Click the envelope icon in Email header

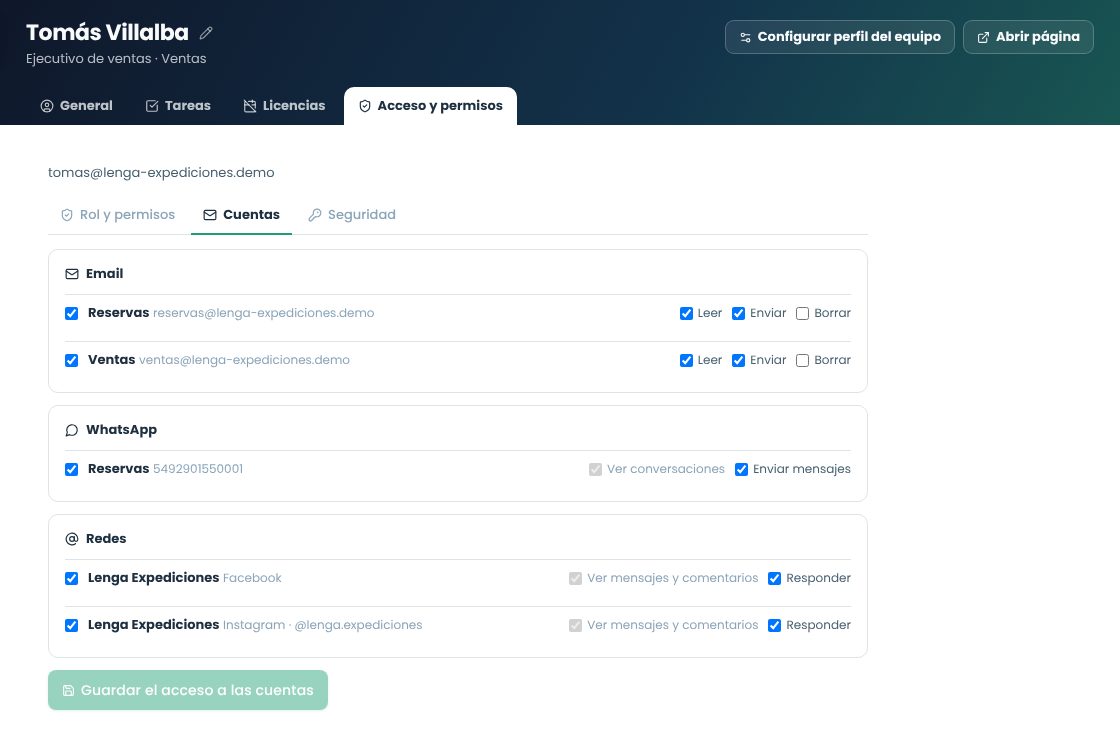pos(71,274)
